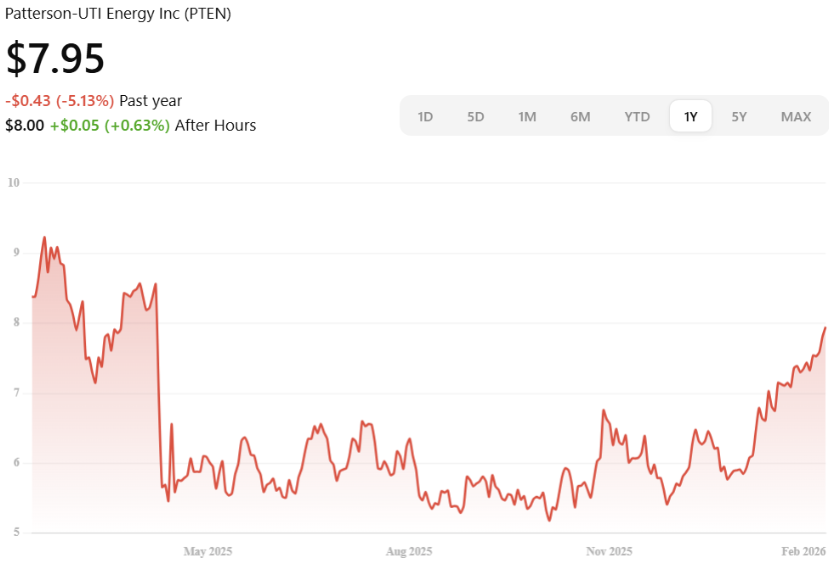Choose the 1M time period
The image size is (832, 570).
pos(527,116)
